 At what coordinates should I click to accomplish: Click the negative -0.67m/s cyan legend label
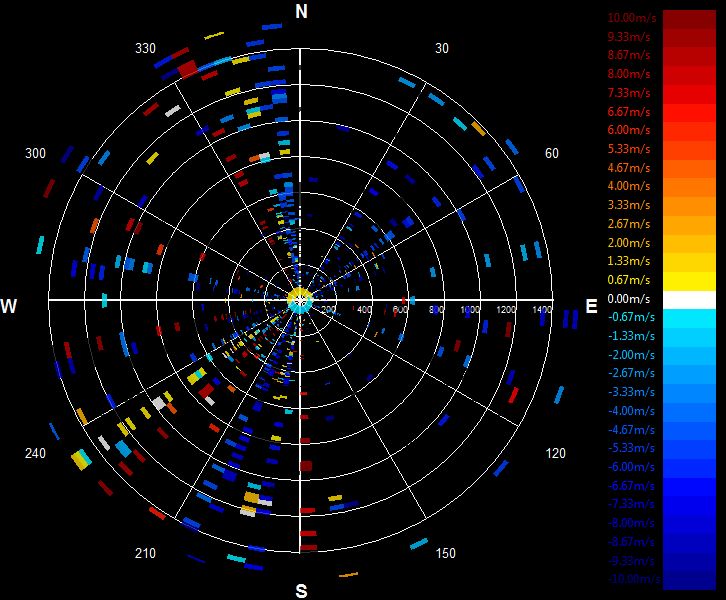click(631, 317)
